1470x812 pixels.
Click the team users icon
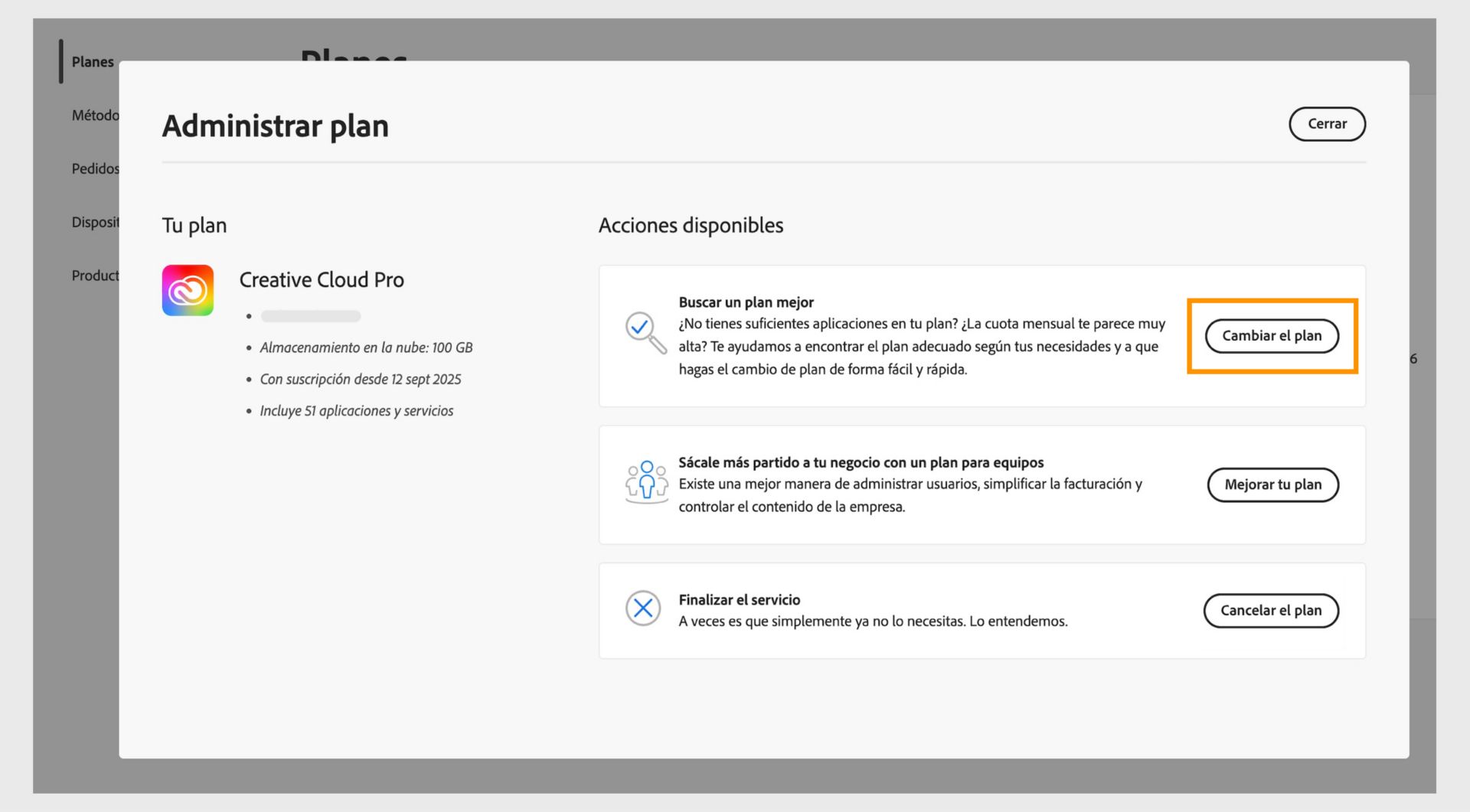coord(646,481)
